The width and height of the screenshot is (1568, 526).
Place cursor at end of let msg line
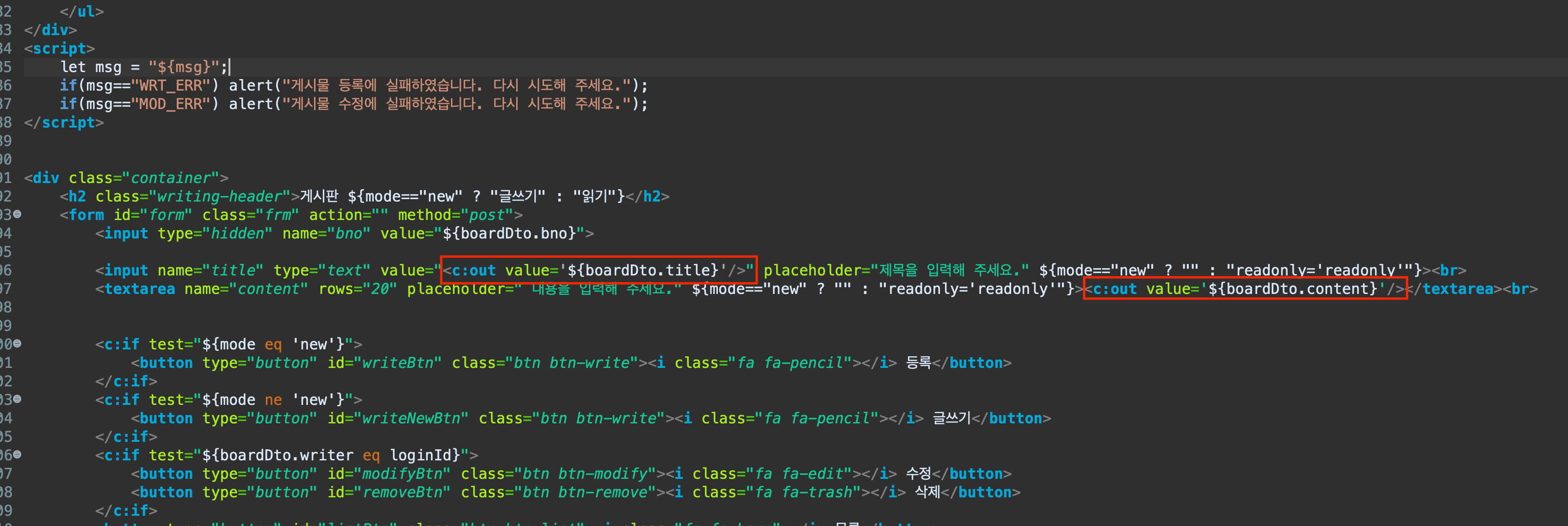click(229, 67)
